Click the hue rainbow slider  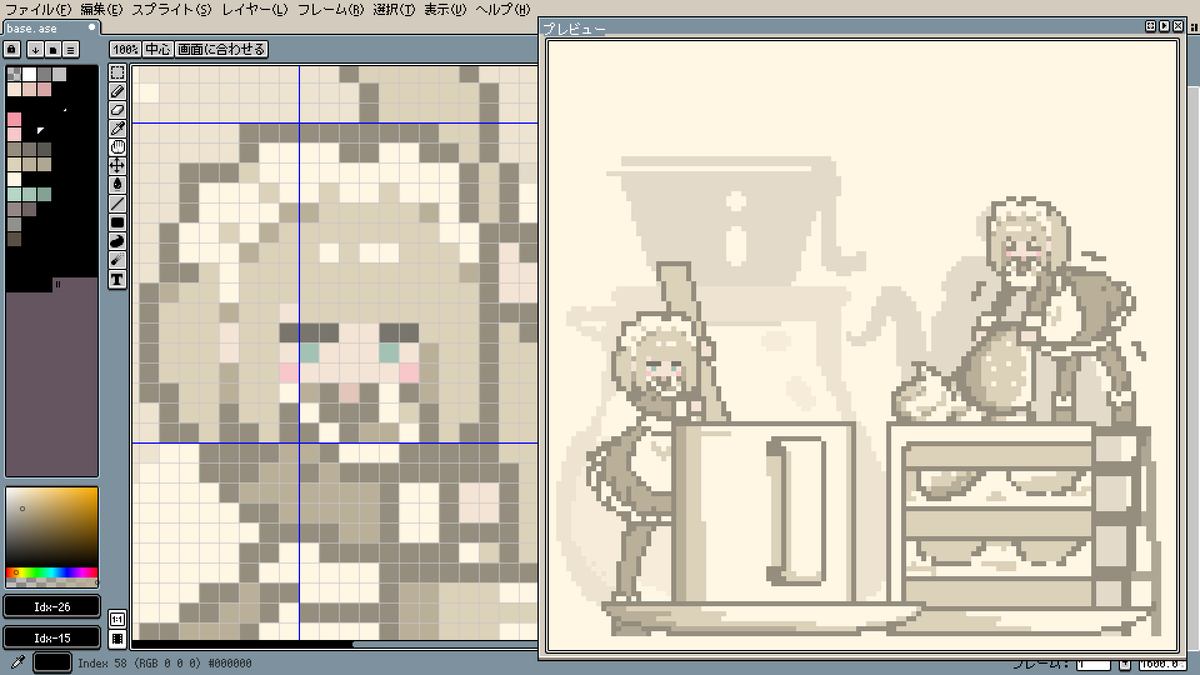[52, 572]
